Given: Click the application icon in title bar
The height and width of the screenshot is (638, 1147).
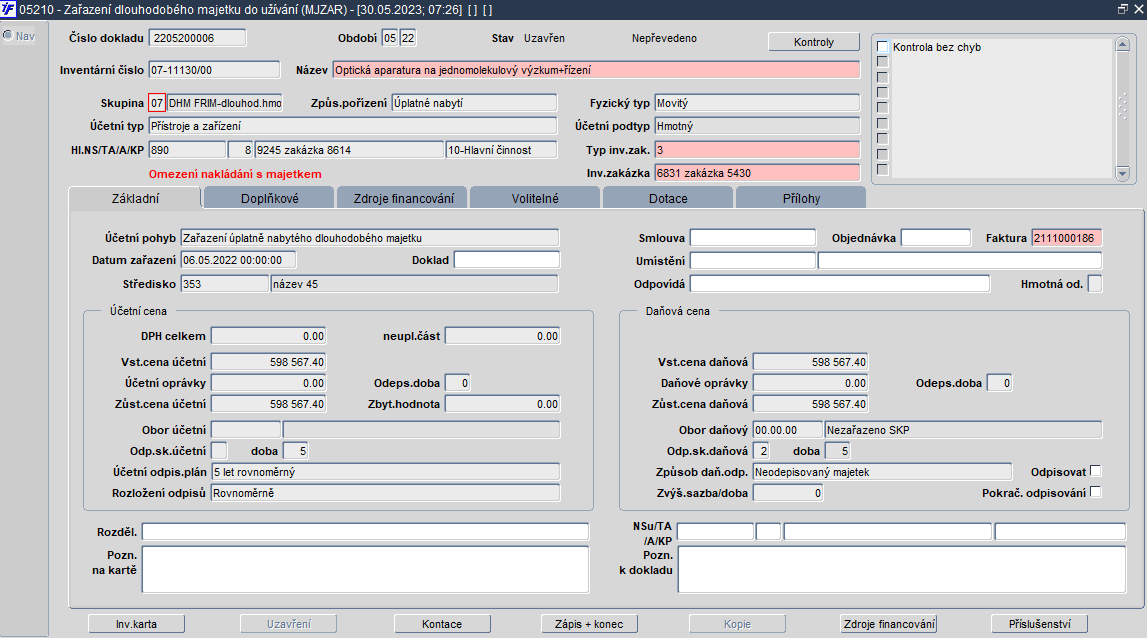Looking at the screenshot, I should (8, 10).
